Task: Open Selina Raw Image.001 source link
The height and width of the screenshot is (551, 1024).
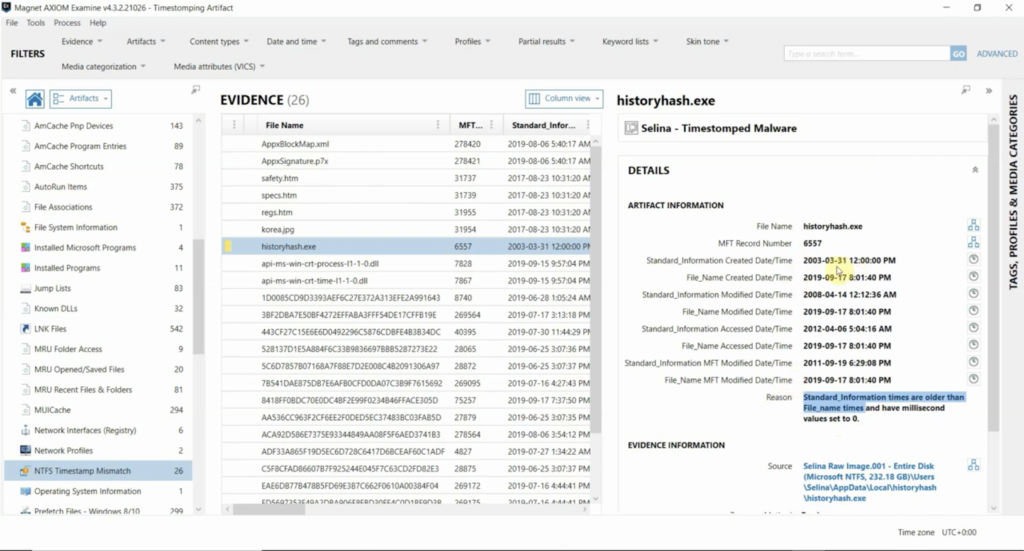Action: pyautogui.click(x=870, y=482)
